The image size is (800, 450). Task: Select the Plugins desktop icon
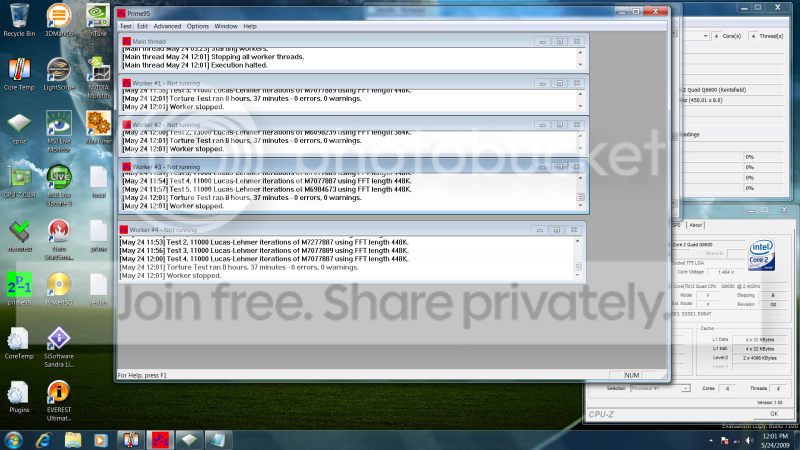[x=19, y=397]
